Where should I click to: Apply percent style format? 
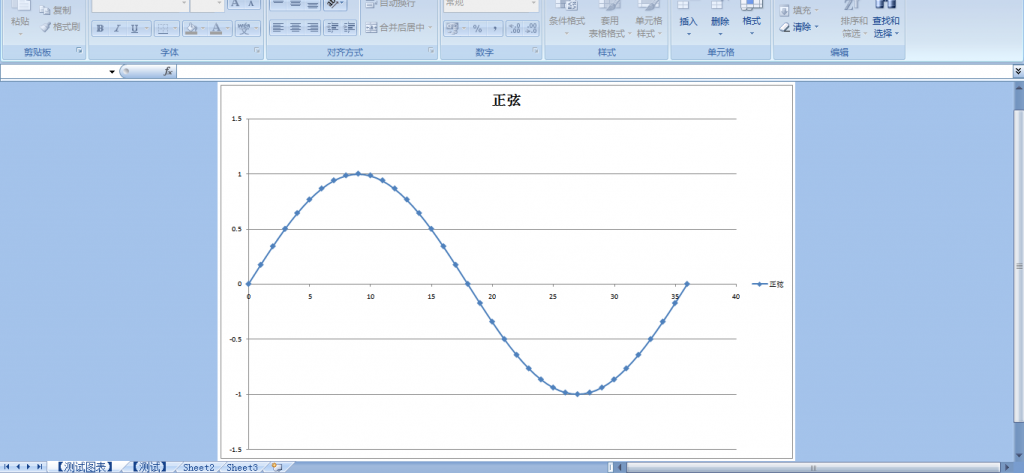[477, 29]
